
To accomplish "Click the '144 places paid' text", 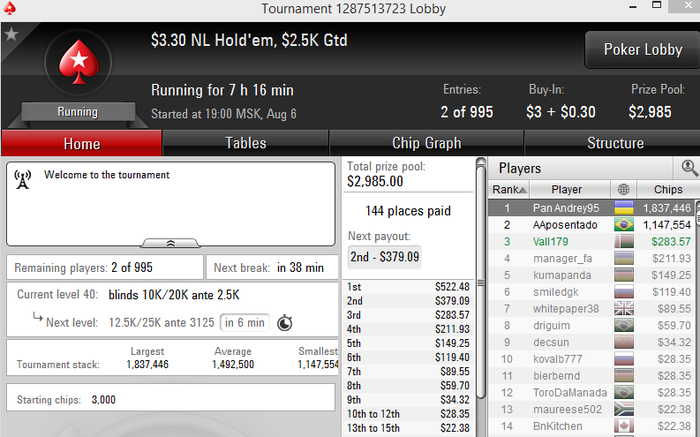I will point(408,211).
